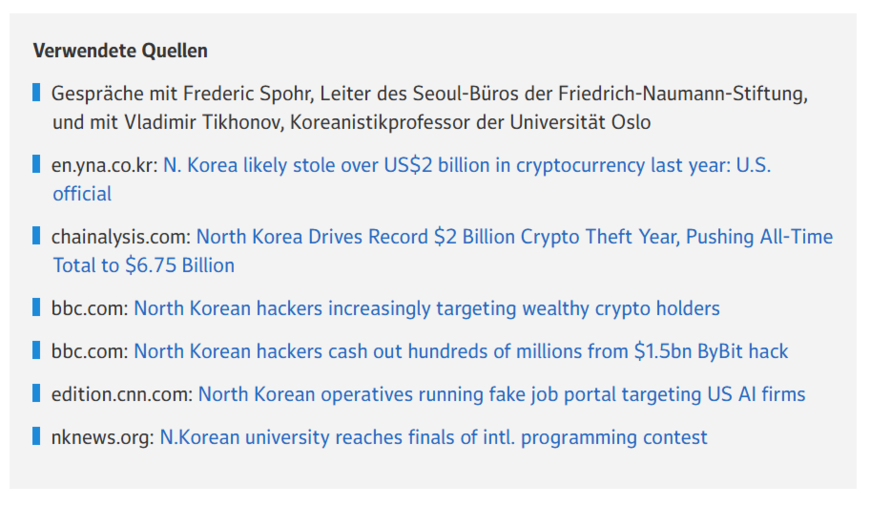Click the bullet beside the wealthy crypto holders source
870x507 pixels.
point(36,307)
